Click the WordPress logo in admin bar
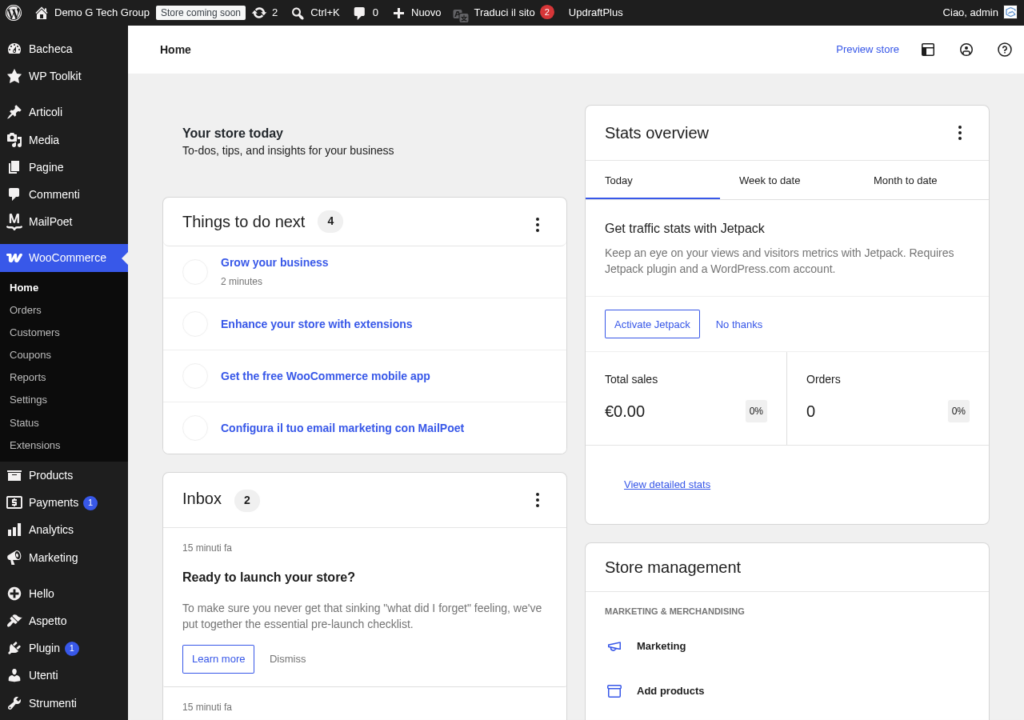This screenshot has width=1024, height=720. click(13, 12)
